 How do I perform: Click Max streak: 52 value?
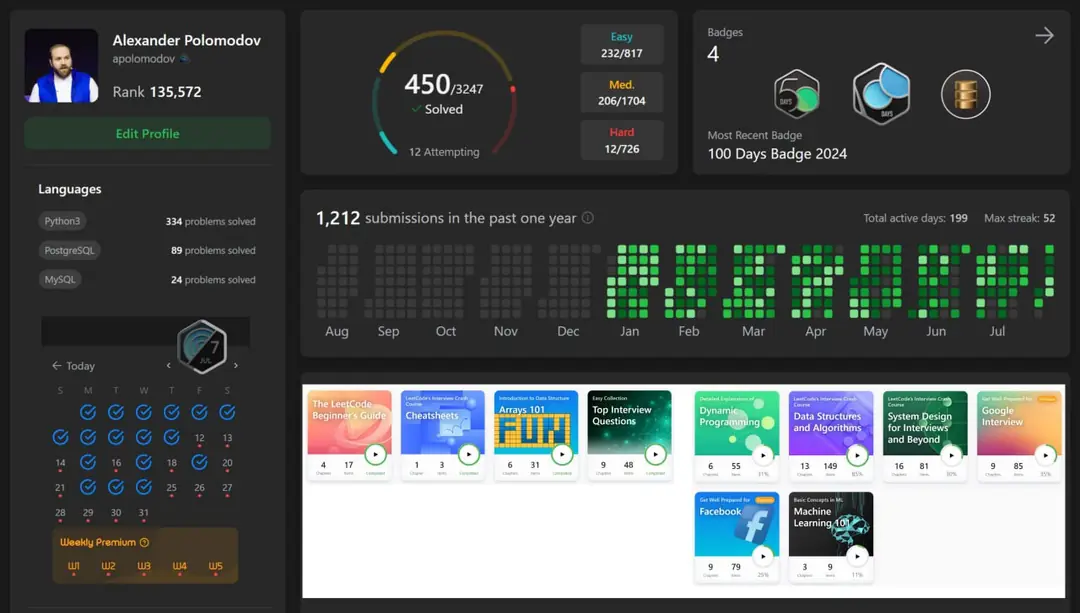1019,218
